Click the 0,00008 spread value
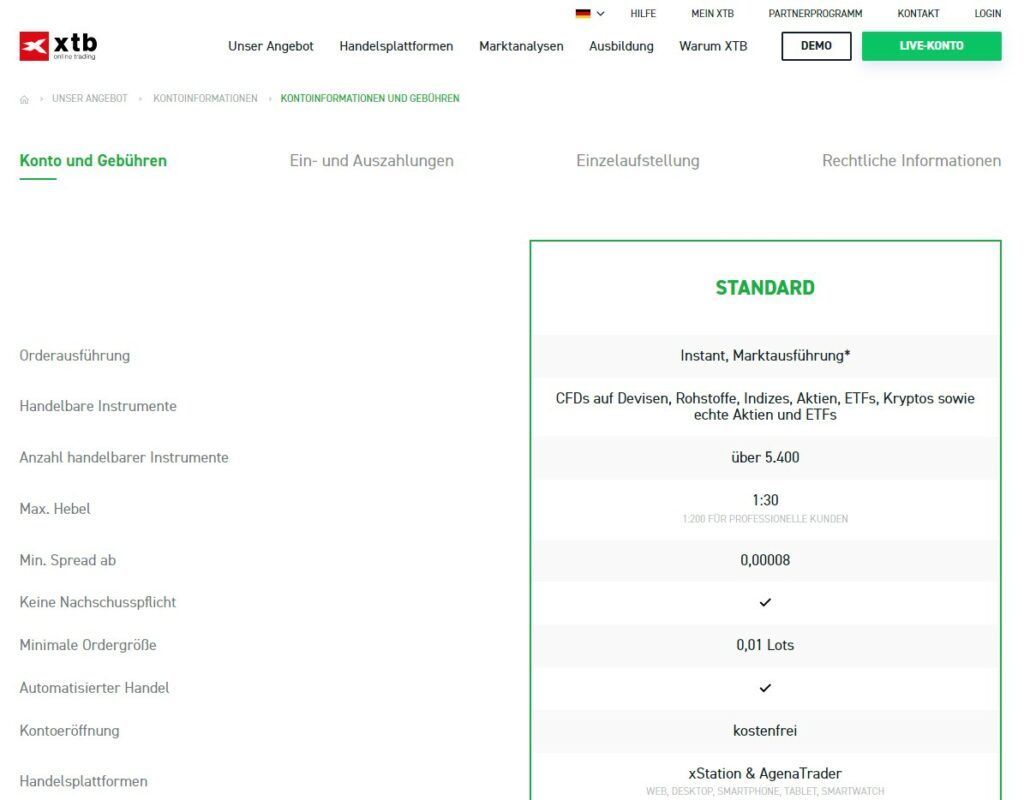Image resolution: width=1024 pixels, height=800 pixels. coord(765,560)
